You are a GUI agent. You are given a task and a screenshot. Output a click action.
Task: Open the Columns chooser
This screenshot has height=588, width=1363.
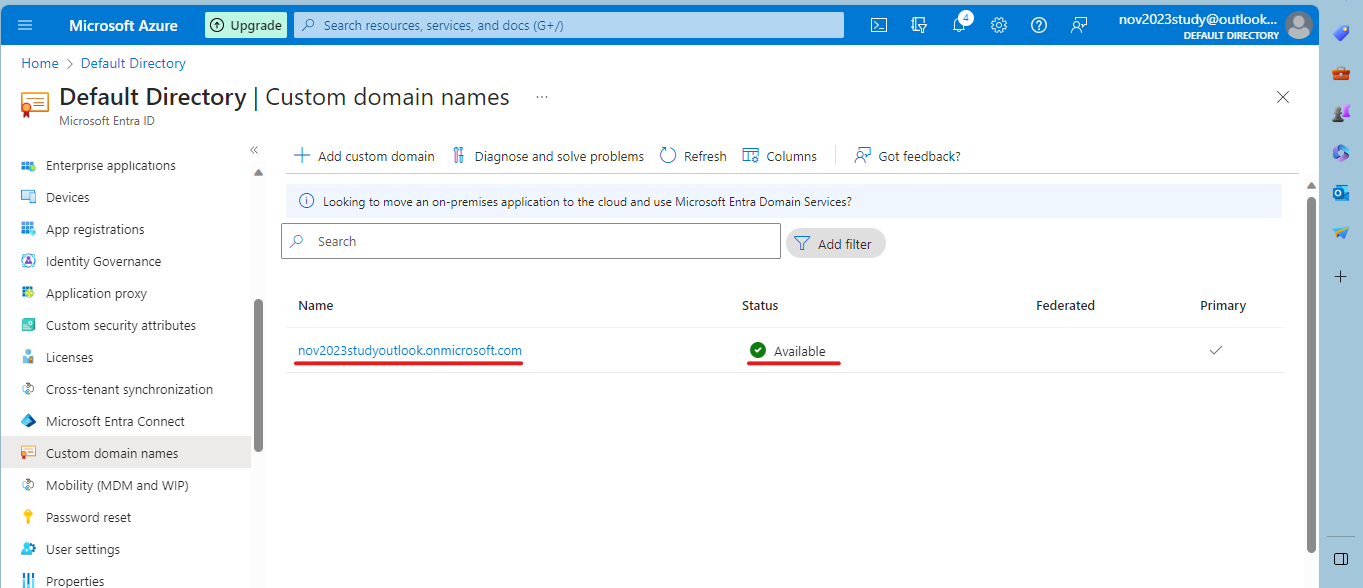pos(780,156)
